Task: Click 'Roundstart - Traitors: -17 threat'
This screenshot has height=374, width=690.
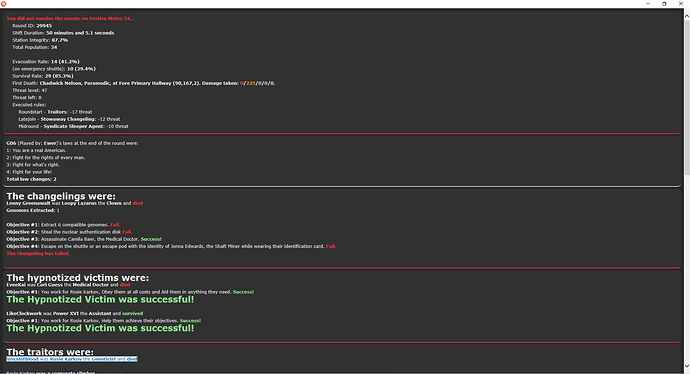Action: coord(55,112)
